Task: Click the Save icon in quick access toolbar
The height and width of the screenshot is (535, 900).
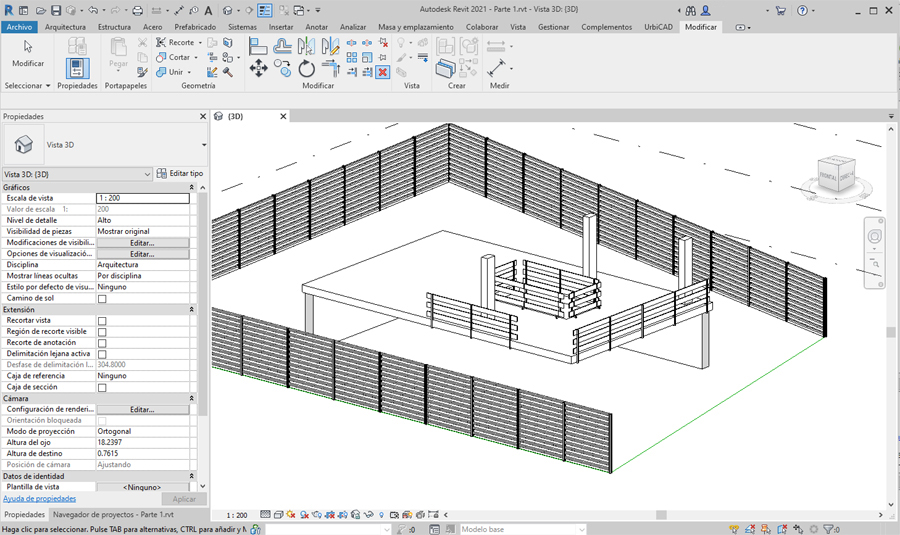Action: pos(55,10)
